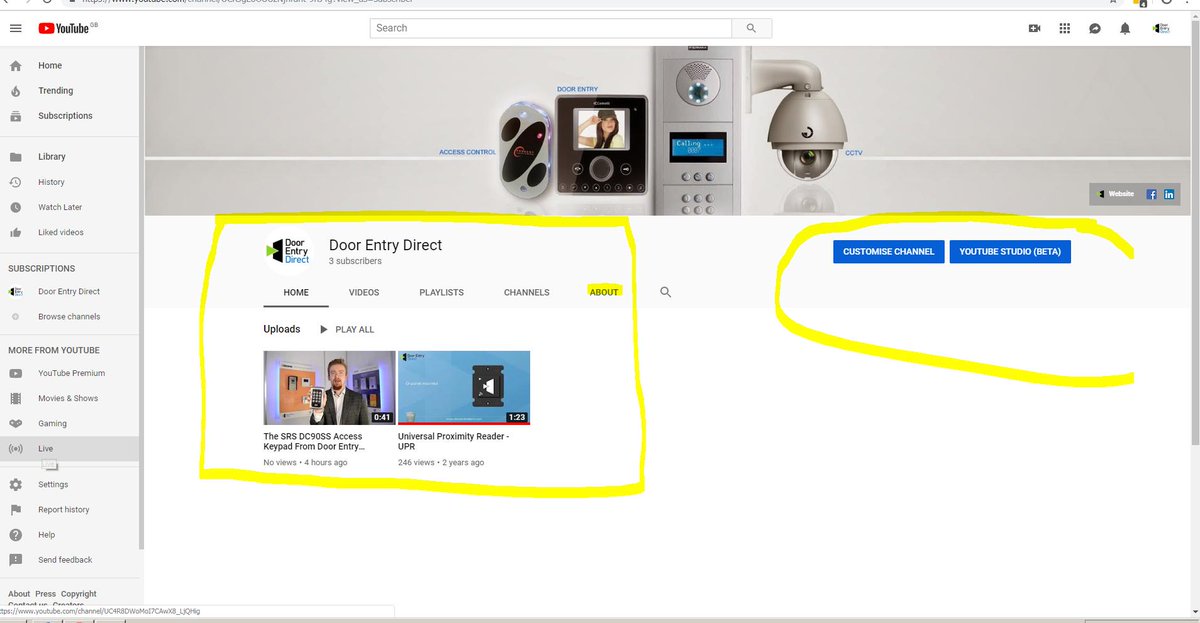Click YOUTUBE STUDIO (BETA) button
This screenshot has width=1200, height=623.
pyautogui.click(x=1010, y=252)
